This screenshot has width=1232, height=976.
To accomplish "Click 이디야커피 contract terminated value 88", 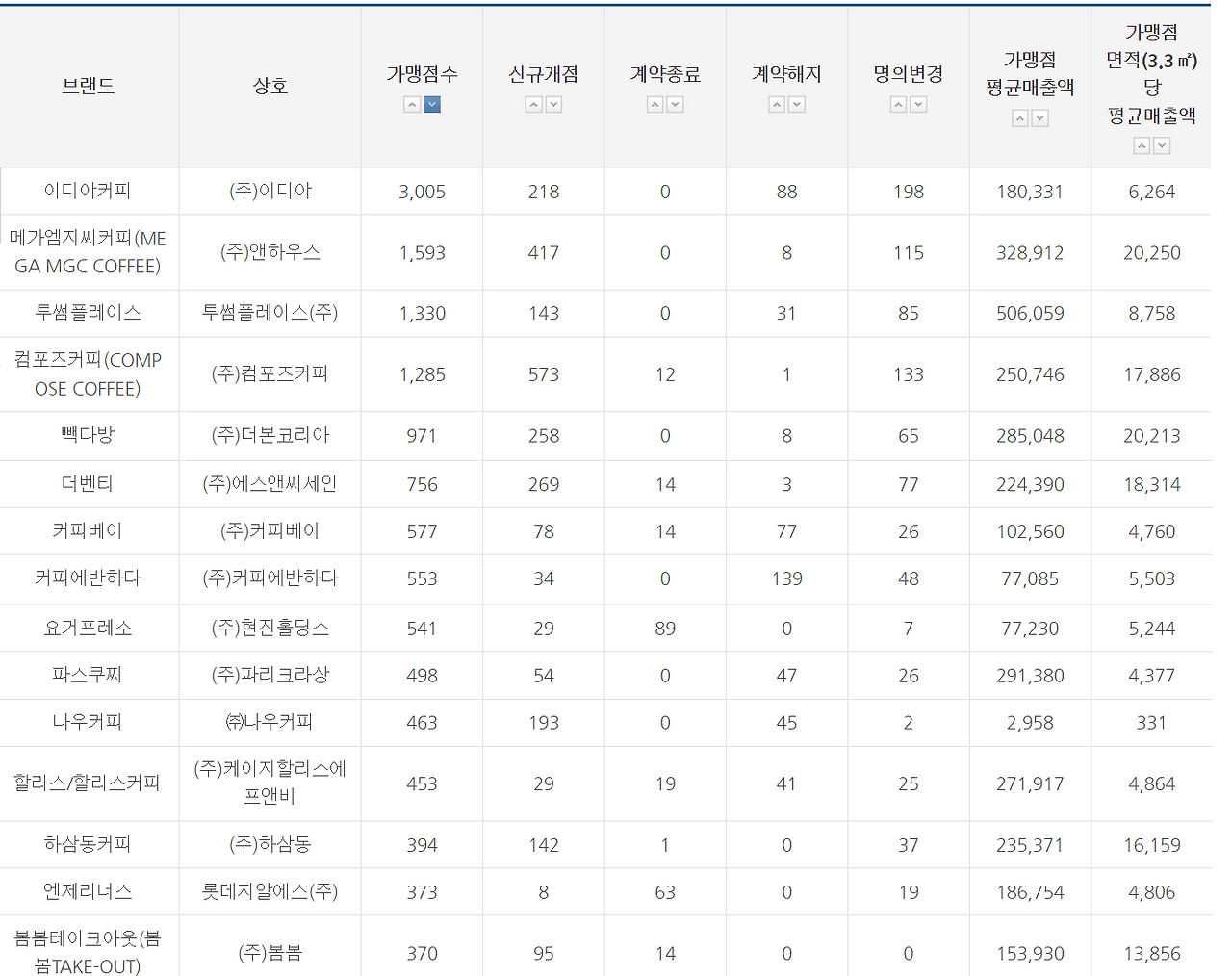I will [787, 192].
